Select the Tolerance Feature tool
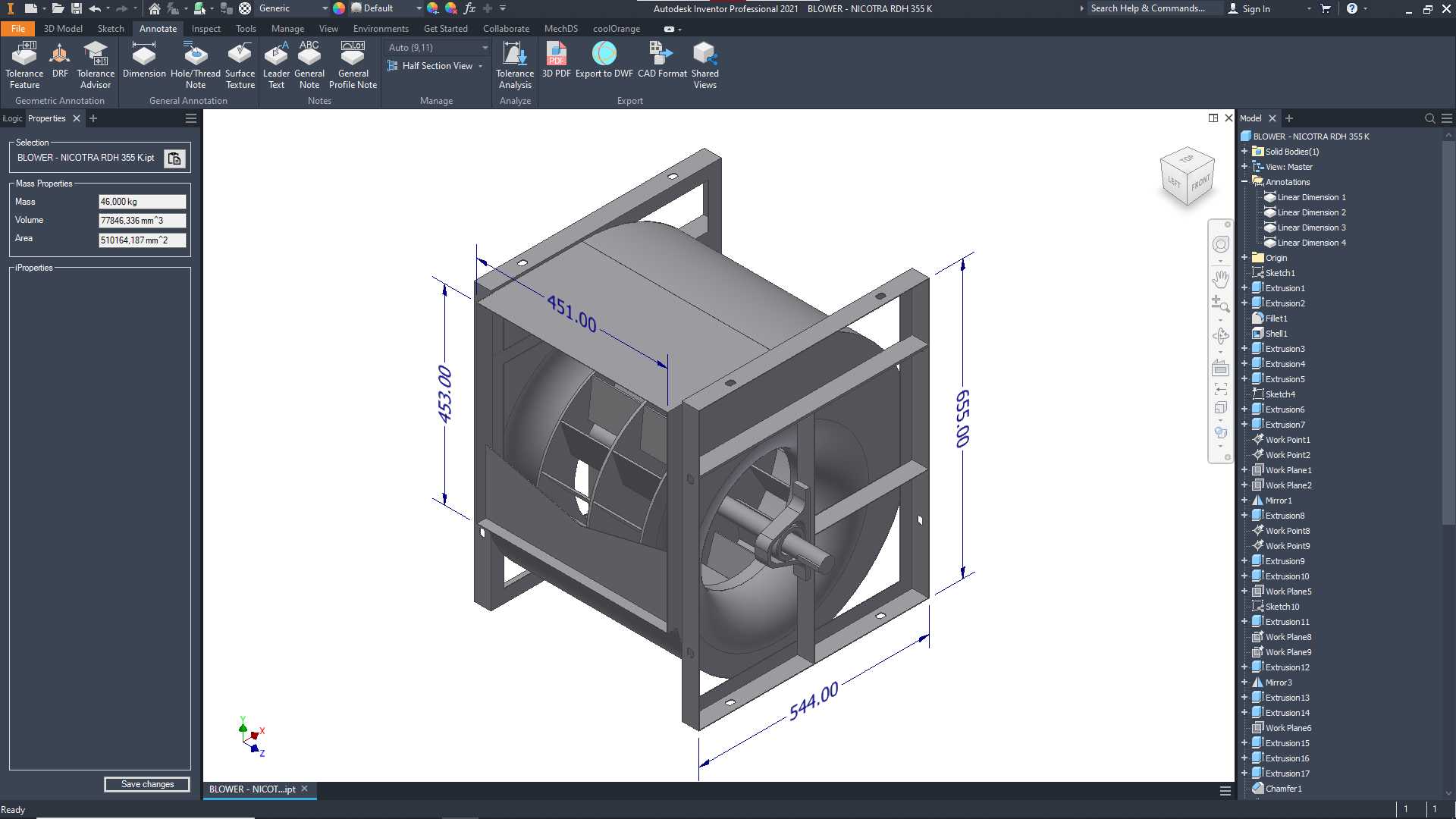1456x819 pixels. click(24, 65)
